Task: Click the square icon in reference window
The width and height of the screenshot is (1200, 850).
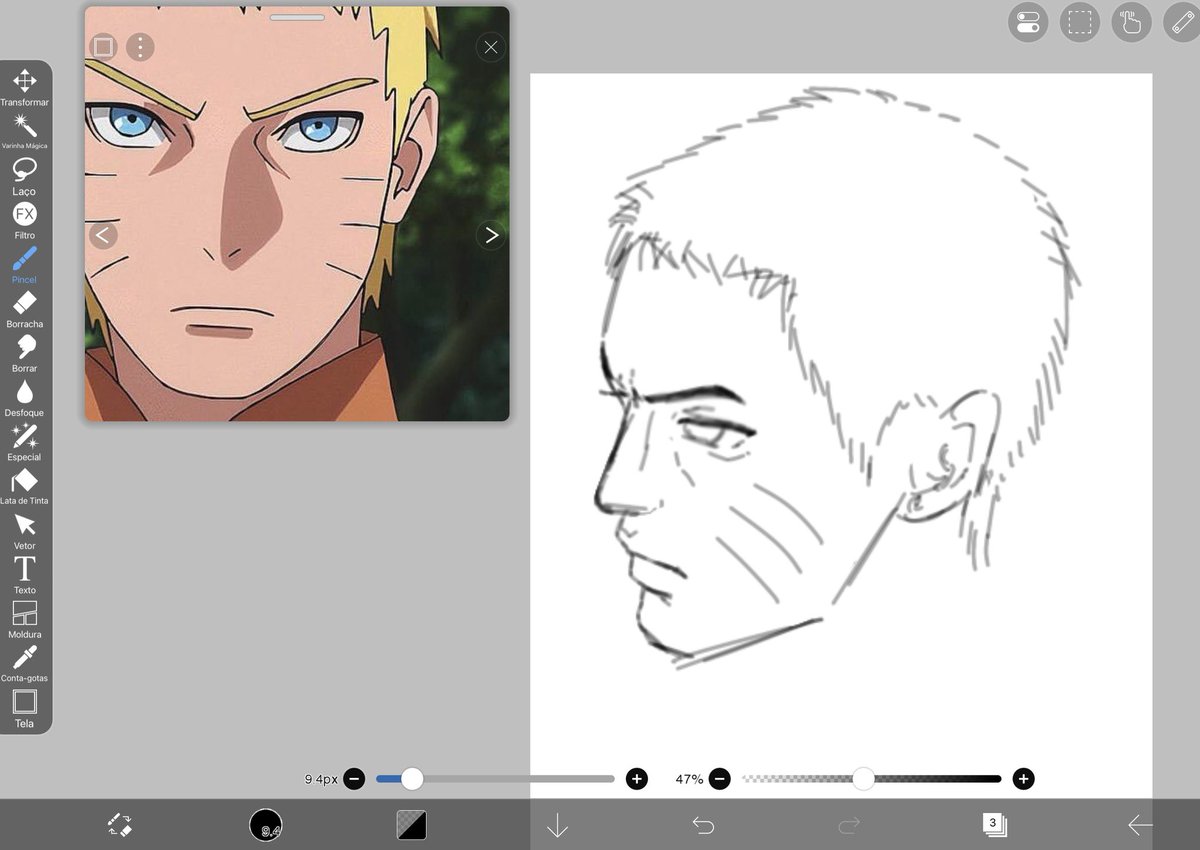Action: pyautogui.click(x=103, y=47)
